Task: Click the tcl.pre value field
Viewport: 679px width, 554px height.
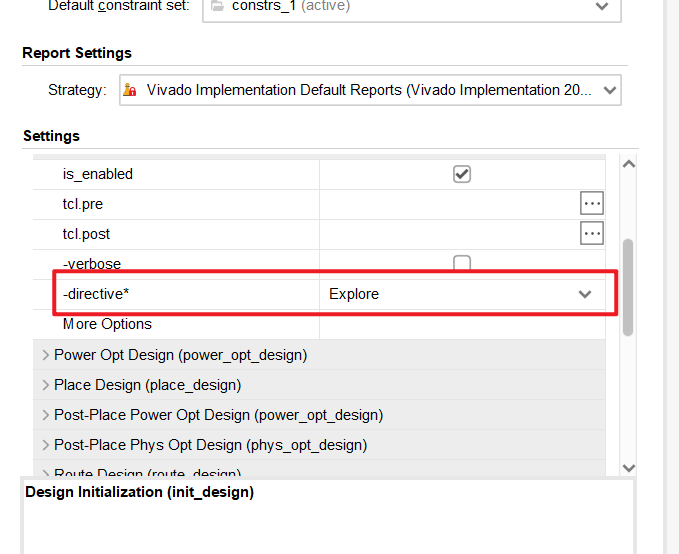Action: pyautogui.click(x=449, y=204)
